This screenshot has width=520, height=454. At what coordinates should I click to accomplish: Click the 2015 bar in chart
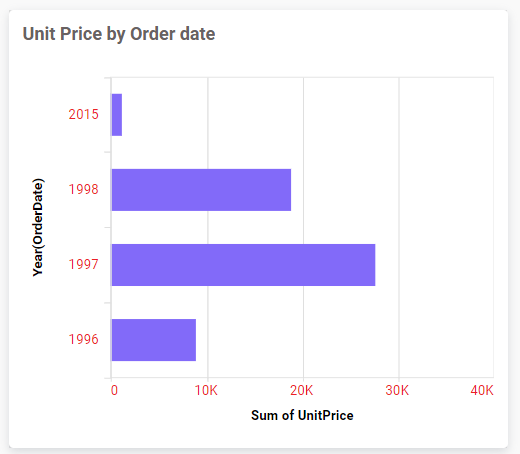click(x=117, y=115)
